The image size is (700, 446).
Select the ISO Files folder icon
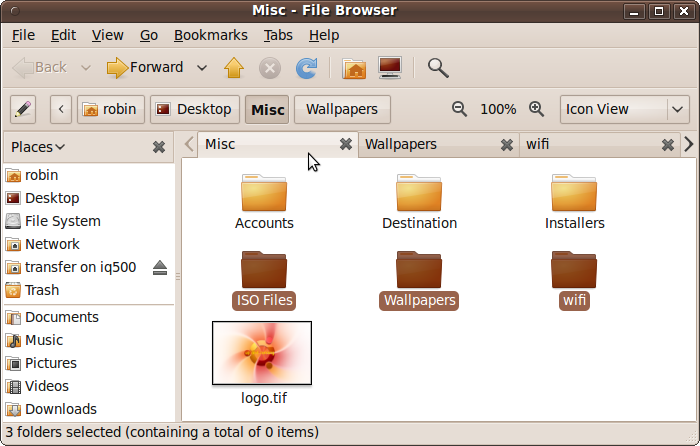[264, 270]
